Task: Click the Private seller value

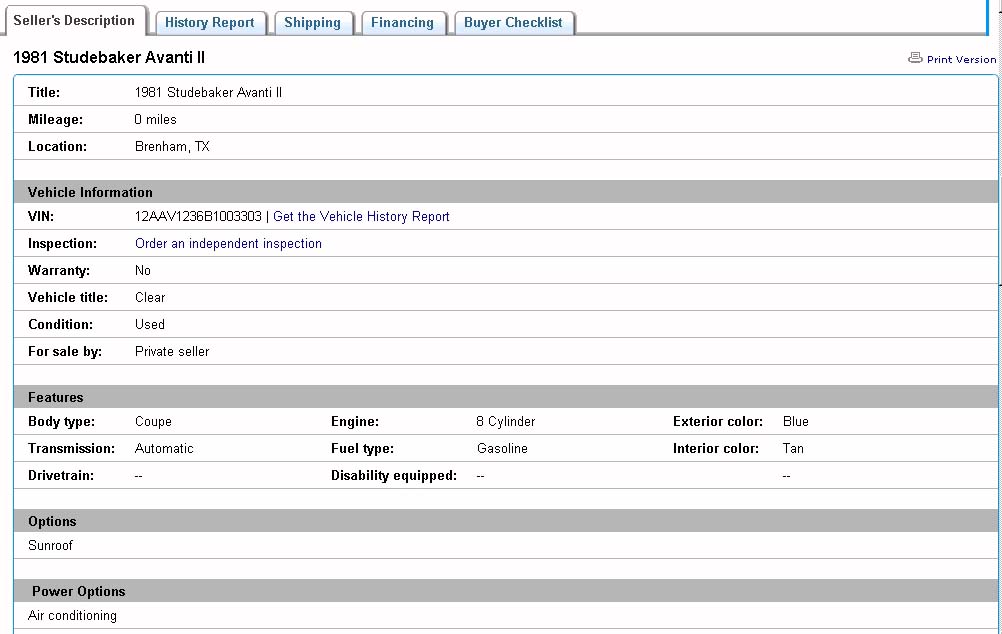Action: (x=172, y=352)
